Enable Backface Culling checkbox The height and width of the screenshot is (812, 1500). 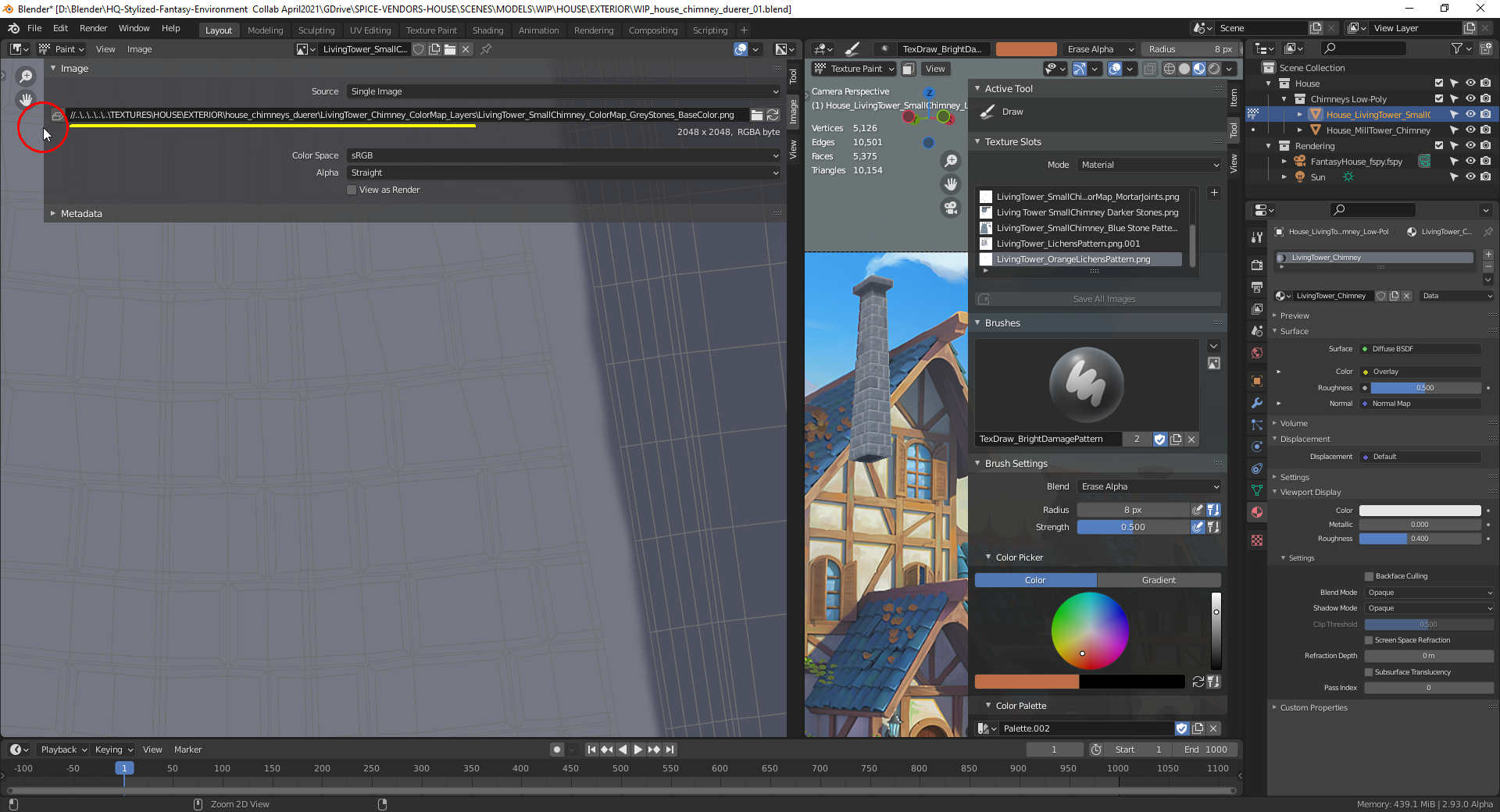tap(1369, 576)
